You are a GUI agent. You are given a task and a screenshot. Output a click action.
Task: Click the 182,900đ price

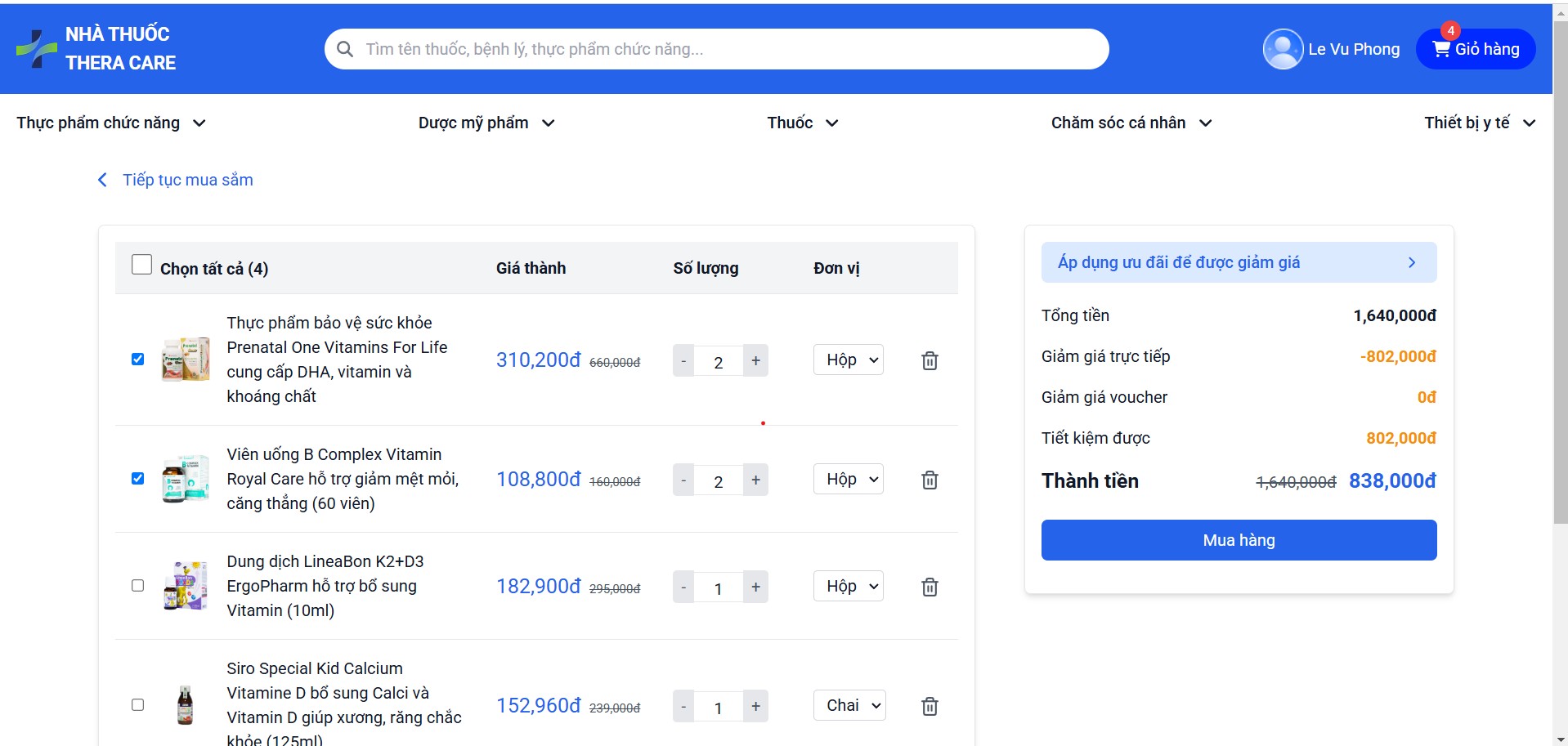coord(539,587)
